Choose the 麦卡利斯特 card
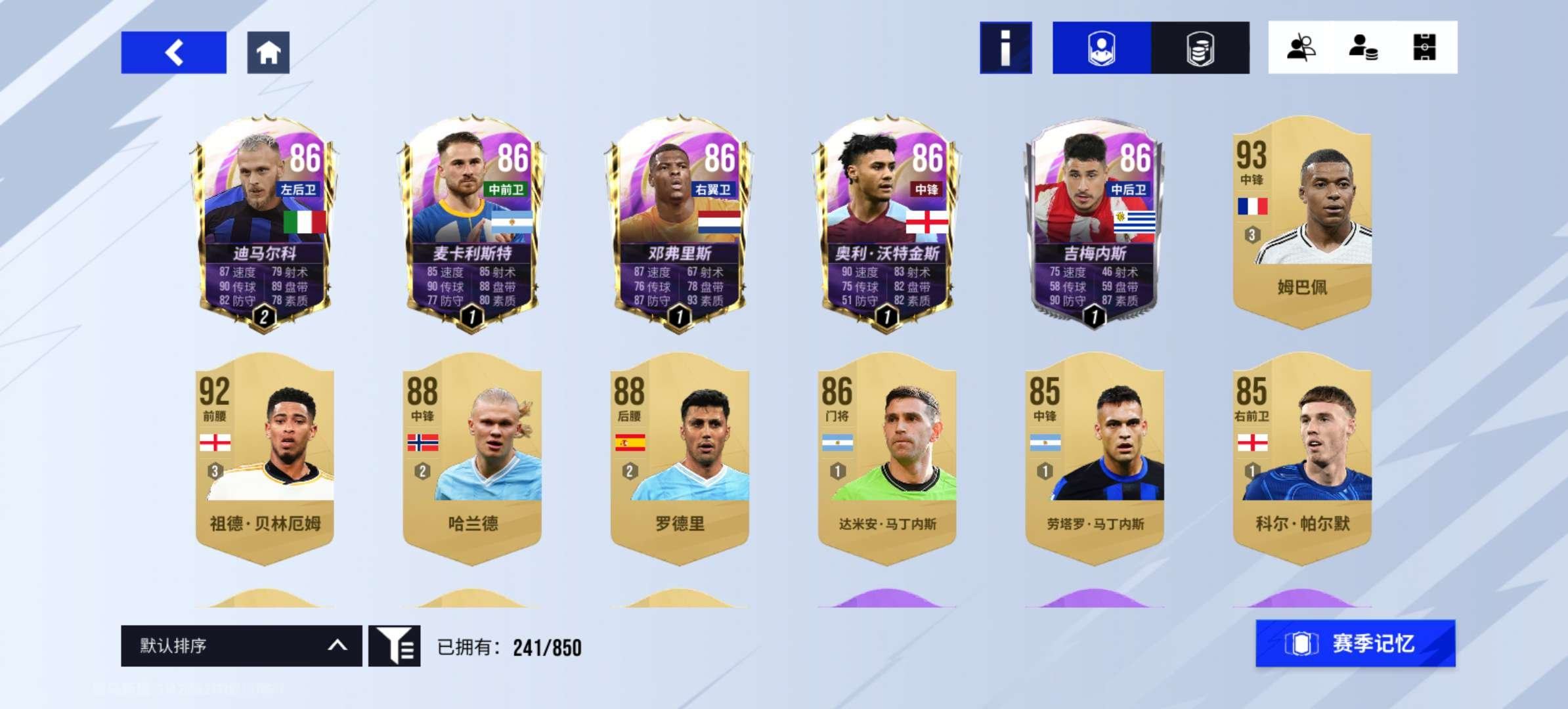This screenshot has height=709, width=1568. [x=471, y=223]
